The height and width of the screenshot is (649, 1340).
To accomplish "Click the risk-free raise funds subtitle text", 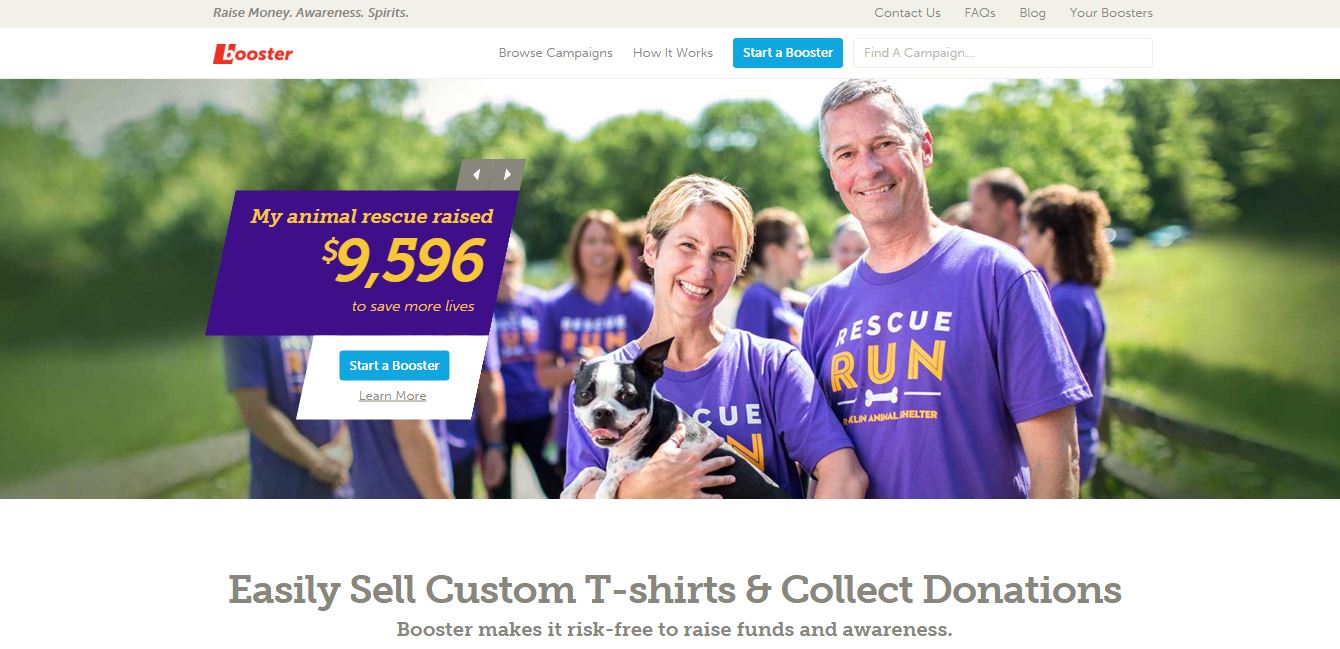I will click(x=675, y=630).
